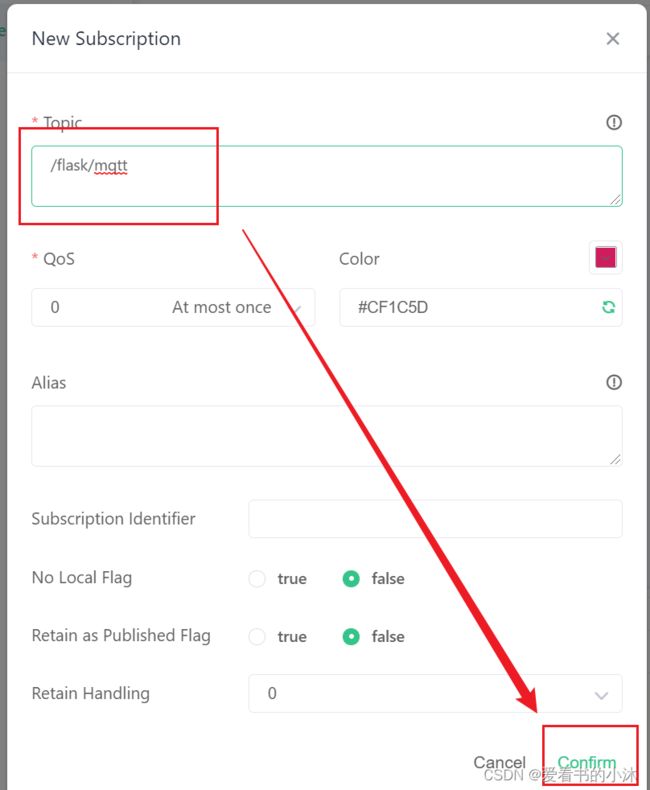
Task: Select the Subscription Identifier field
Action: tap(435, 519)
